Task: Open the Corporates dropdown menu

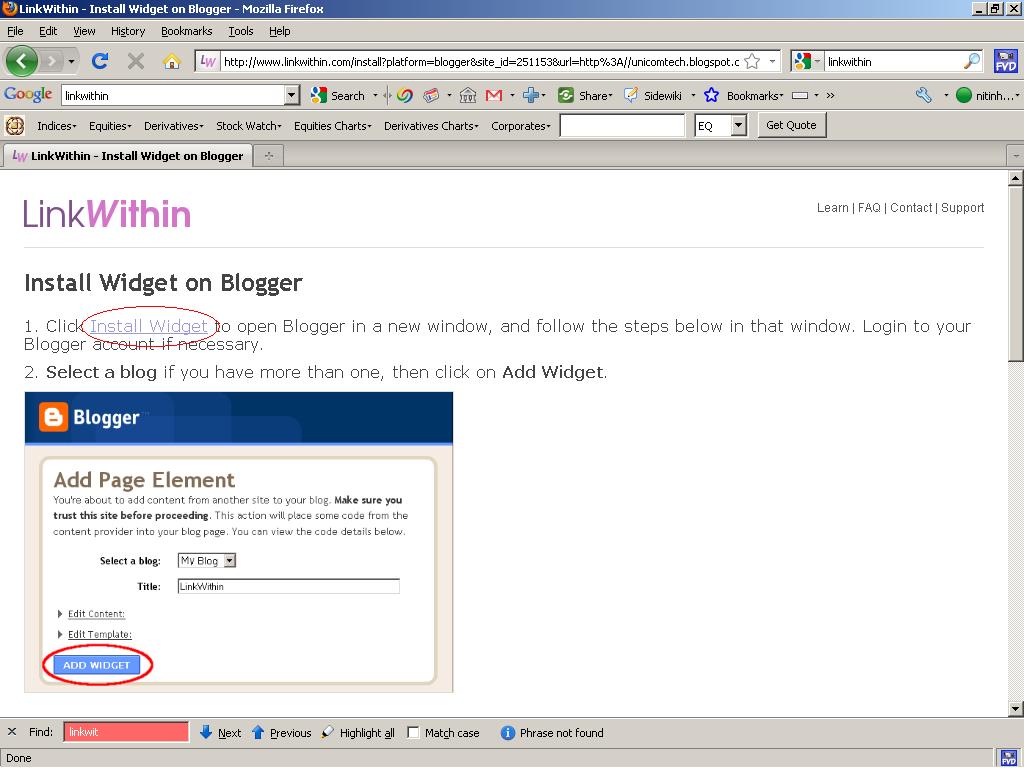Action: (x=520, y=126)
